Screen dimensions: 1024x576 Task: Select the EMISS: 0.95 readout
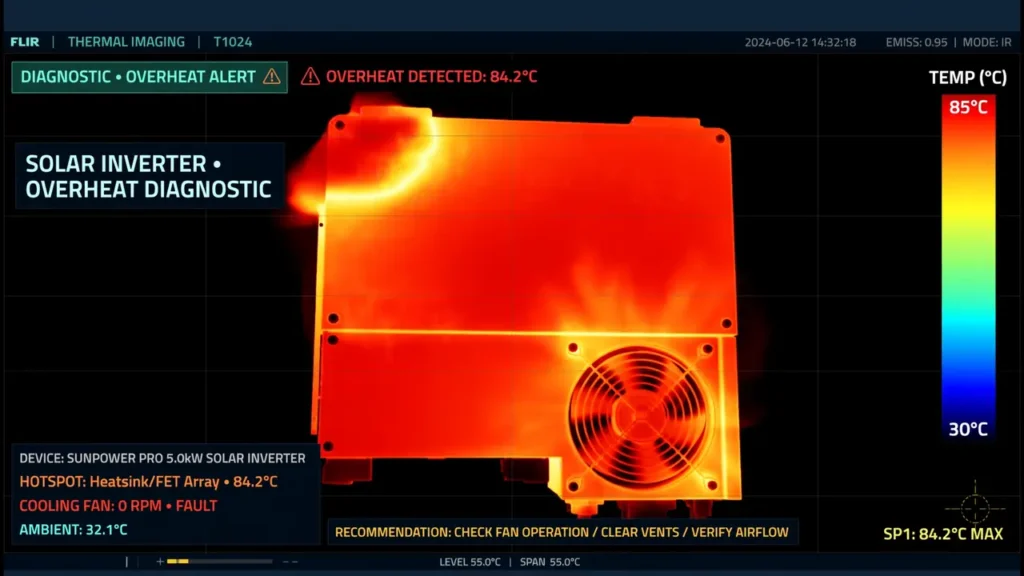pos(916,42)
